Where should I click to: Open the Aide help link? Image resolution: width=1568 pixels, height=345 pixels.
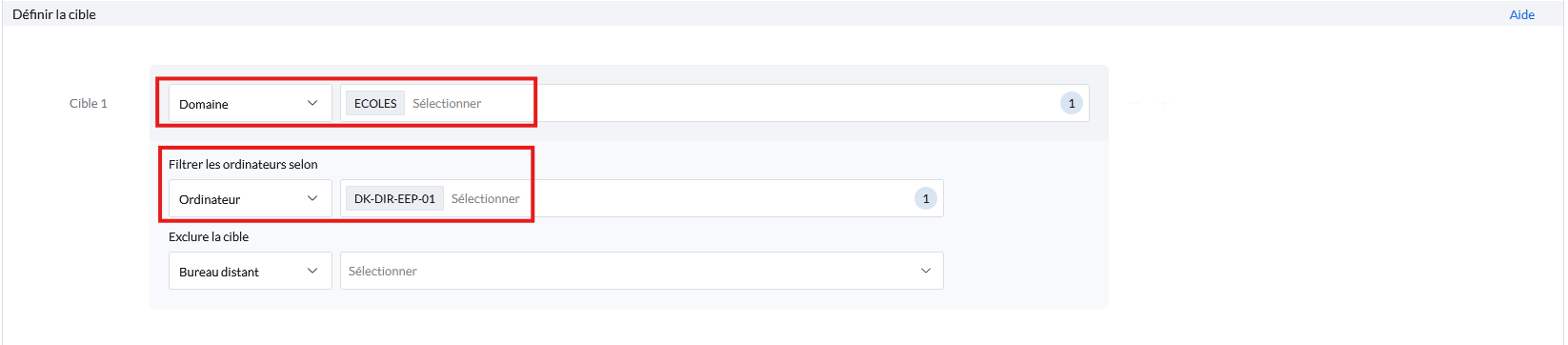1521,14
